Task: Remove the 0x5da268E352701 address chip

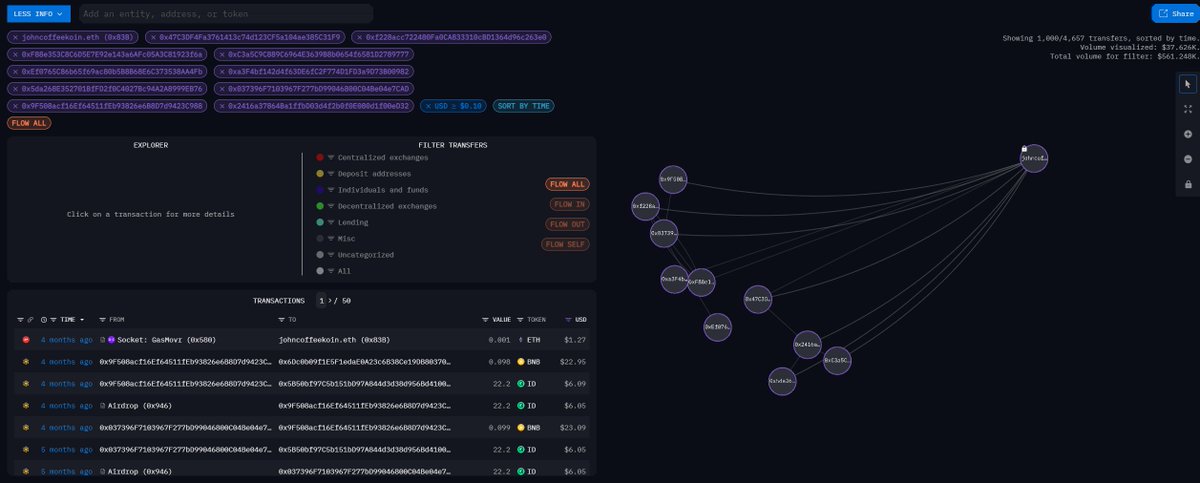Action: pos(15,88)
